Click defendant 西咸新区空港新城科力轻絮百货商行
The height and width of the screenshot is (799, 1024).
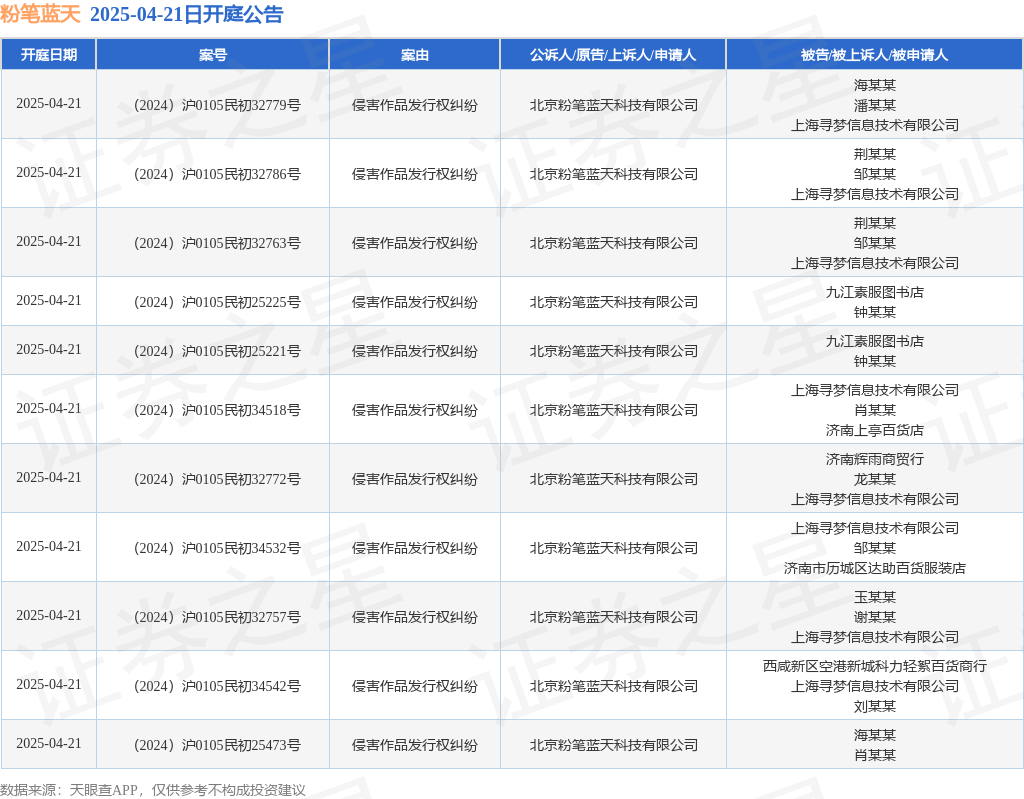click(x=874, y=666)
